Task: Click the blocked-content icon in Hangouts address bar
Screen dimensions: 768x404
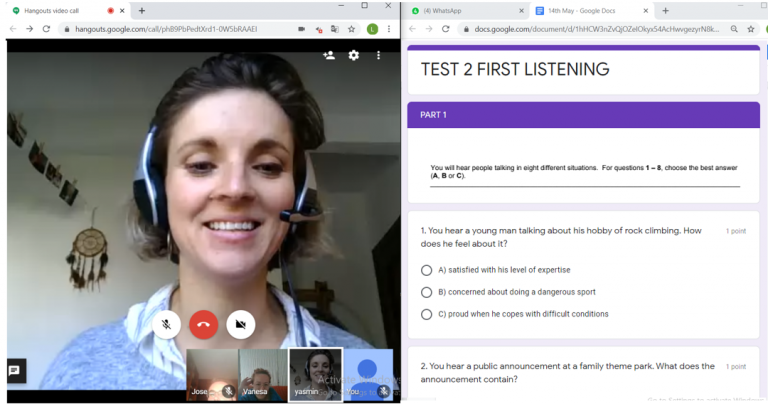Action: [318, 29]
